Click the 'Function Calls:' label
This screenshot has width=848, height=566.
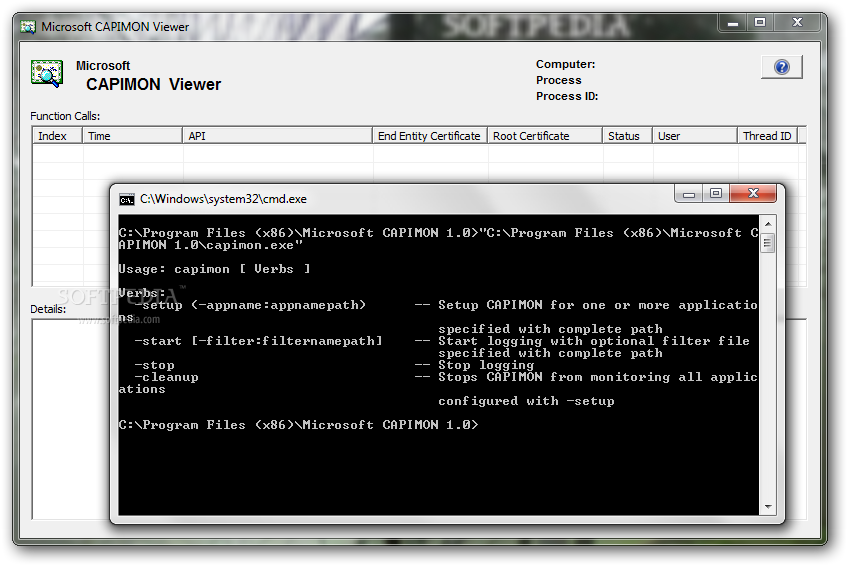tap(65, 116)
